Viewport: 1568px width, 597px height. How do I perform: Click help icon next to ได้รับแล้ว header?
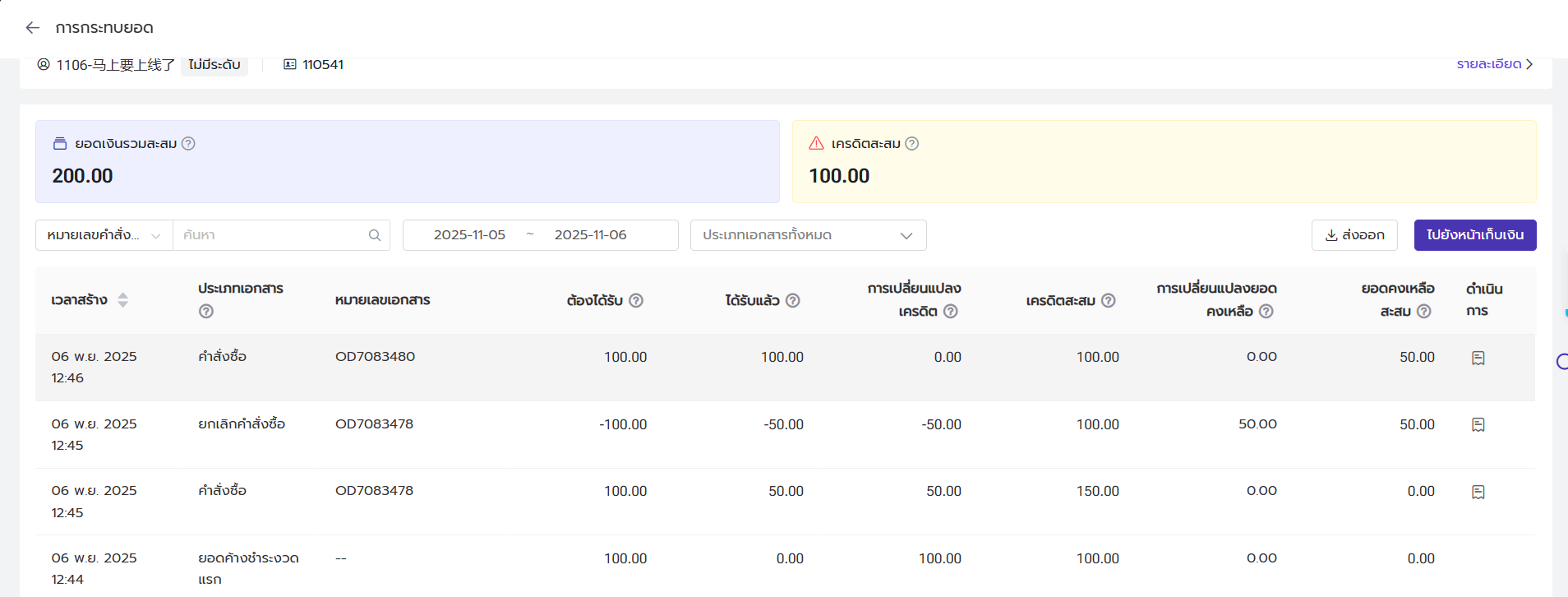pyautogui.click(x=793, y=301)
